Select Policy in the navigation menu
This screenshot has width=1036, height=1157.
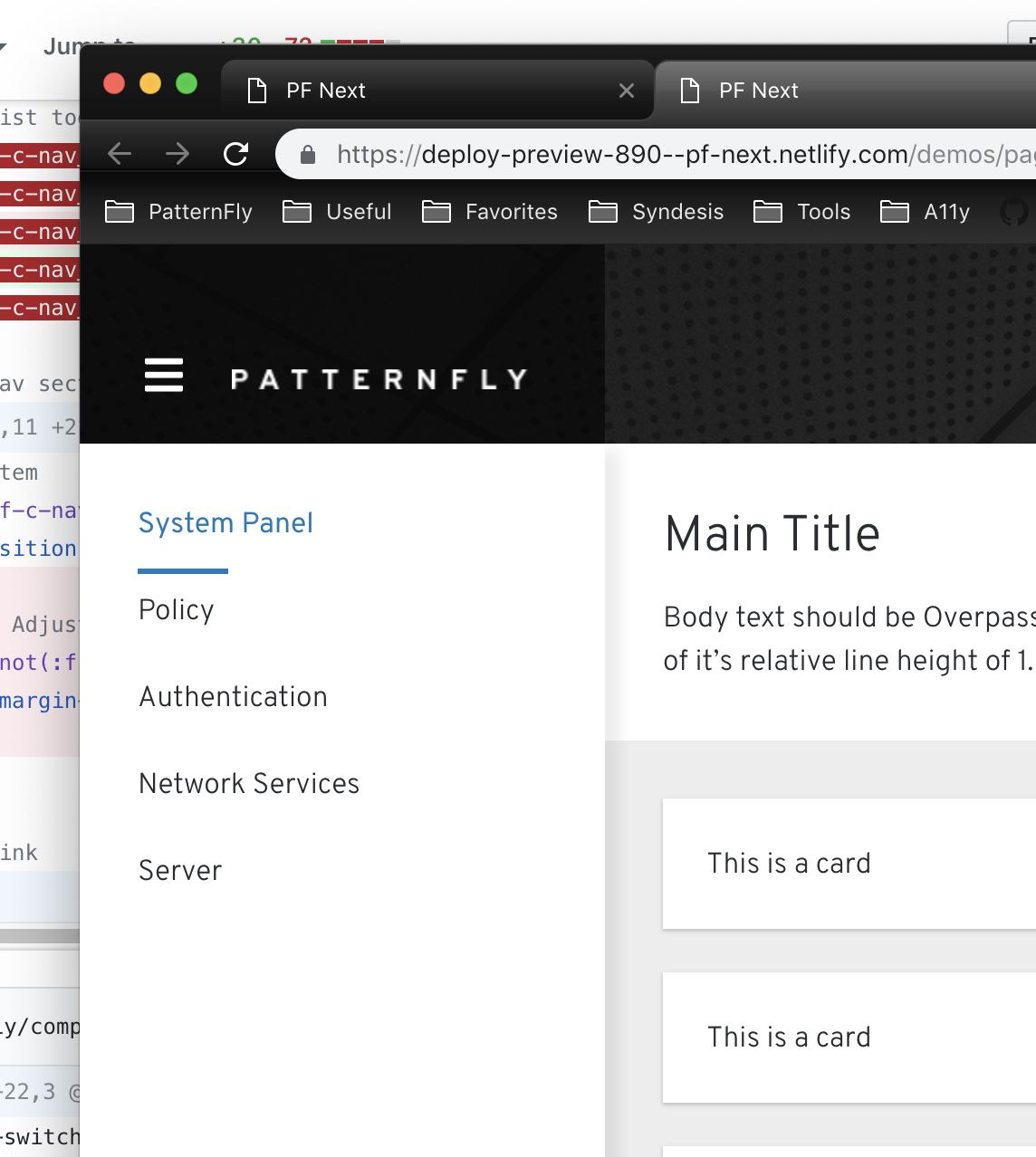(x=176, y=609)
